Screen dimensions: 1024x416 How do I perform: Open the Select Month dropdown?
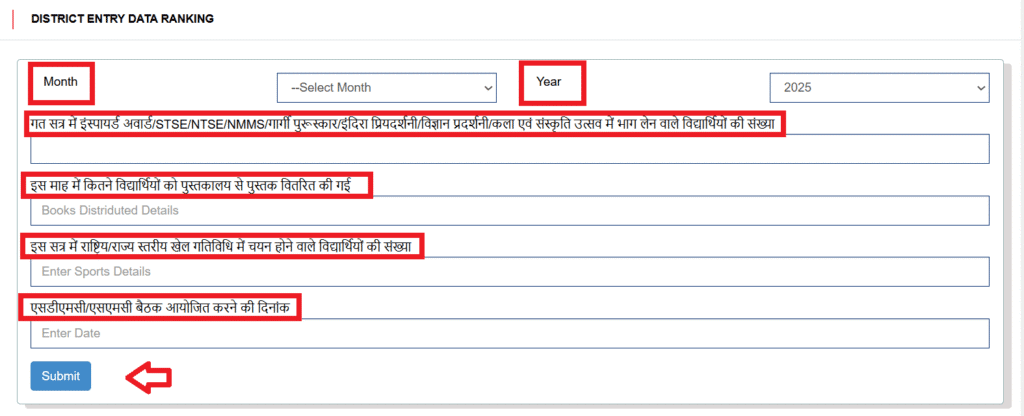tap(385, 87)
